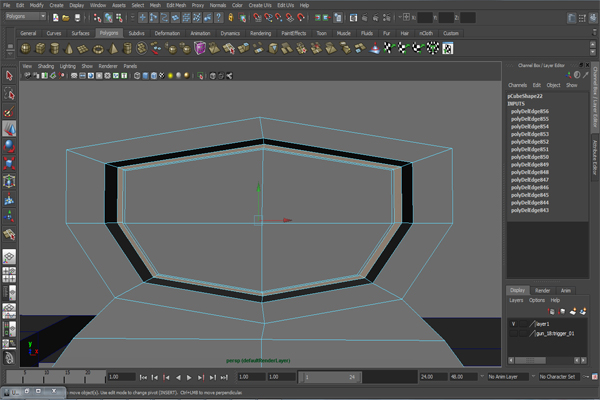Open the No Anim Layer dropdown
The image size is (600, 400).
point(508,377)
